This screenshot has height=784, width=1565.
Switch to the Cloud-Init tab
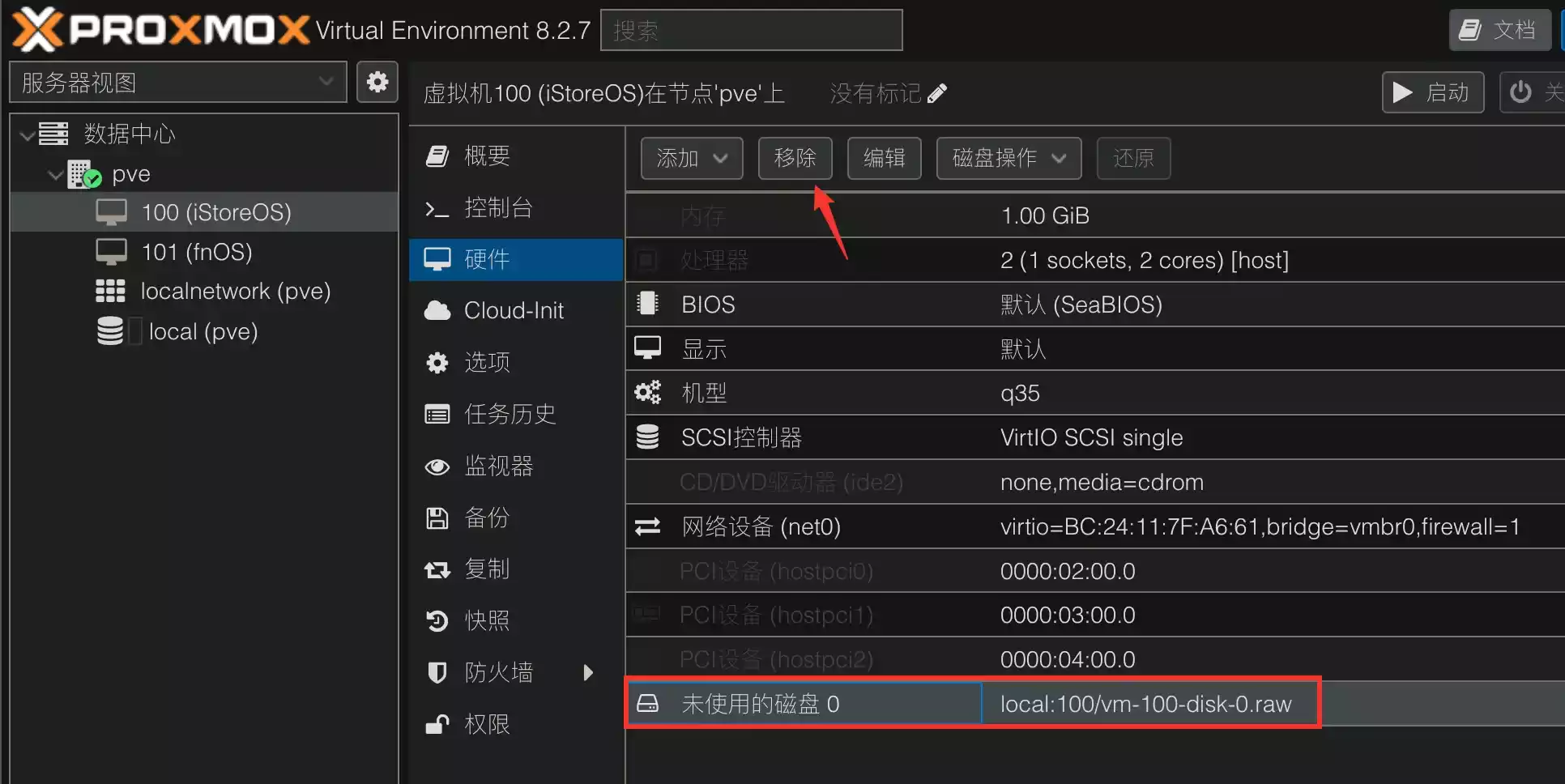point(514,310)
